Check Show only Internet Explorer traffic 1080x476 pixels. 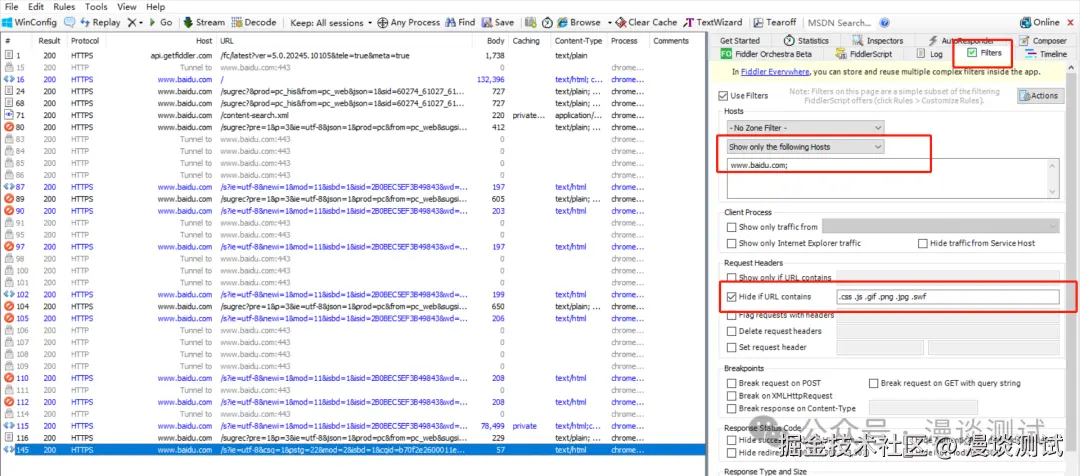coord(731,243)
